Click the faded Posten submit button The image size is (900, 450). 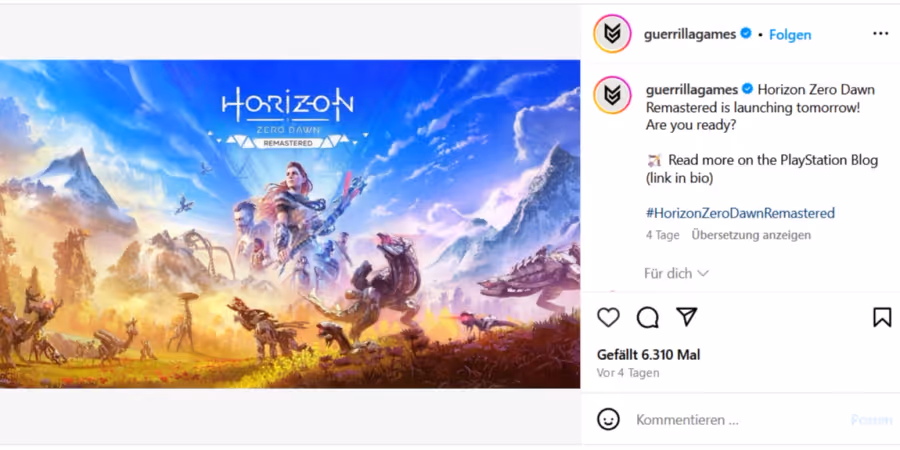click(x=871, y=420)
